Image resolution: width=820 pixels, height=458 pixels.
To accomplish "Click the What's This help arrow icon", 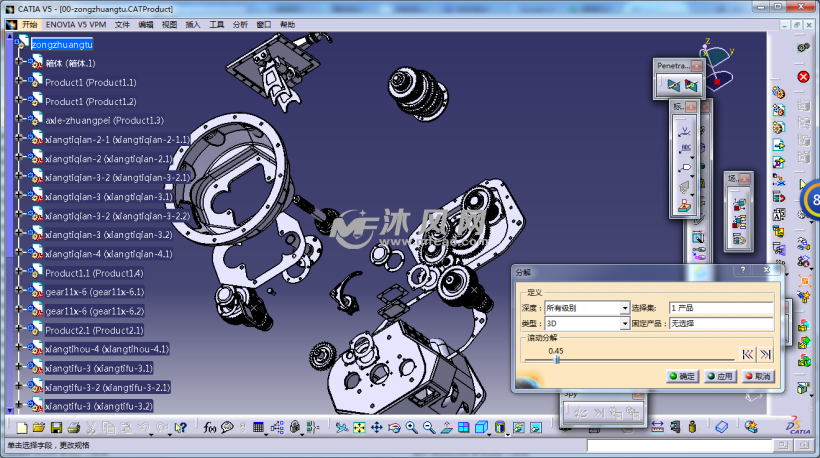I will [181, 428].
